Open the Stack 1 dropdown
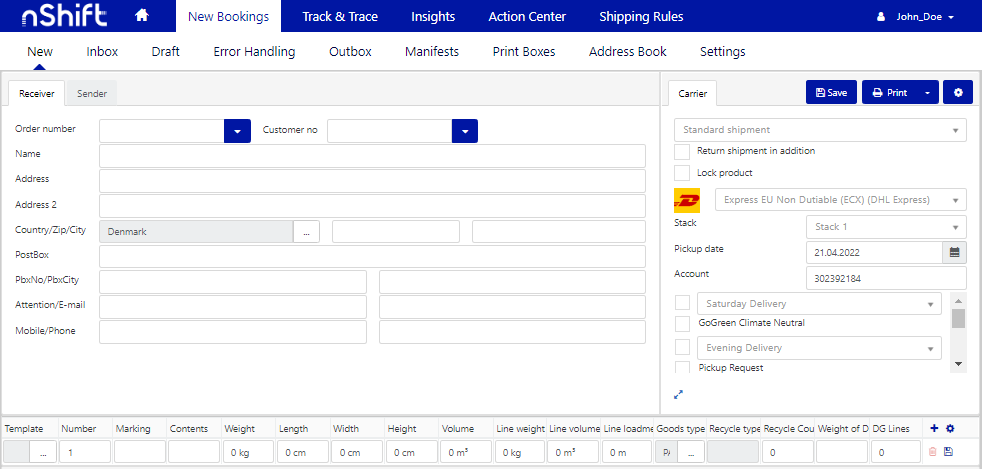This screenshot has height=469, width=982. click(x=886, y=227)
